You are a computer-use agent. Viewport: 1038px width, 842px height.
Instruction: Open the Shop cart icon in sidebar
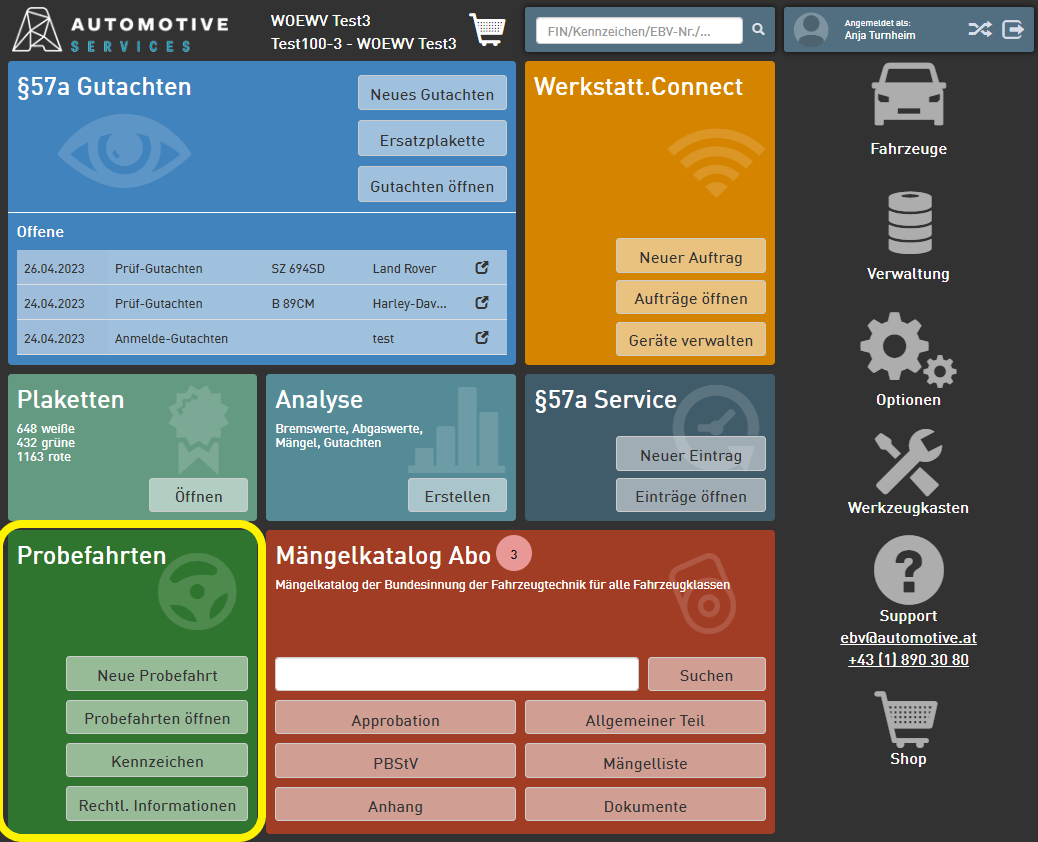[908, 718]
